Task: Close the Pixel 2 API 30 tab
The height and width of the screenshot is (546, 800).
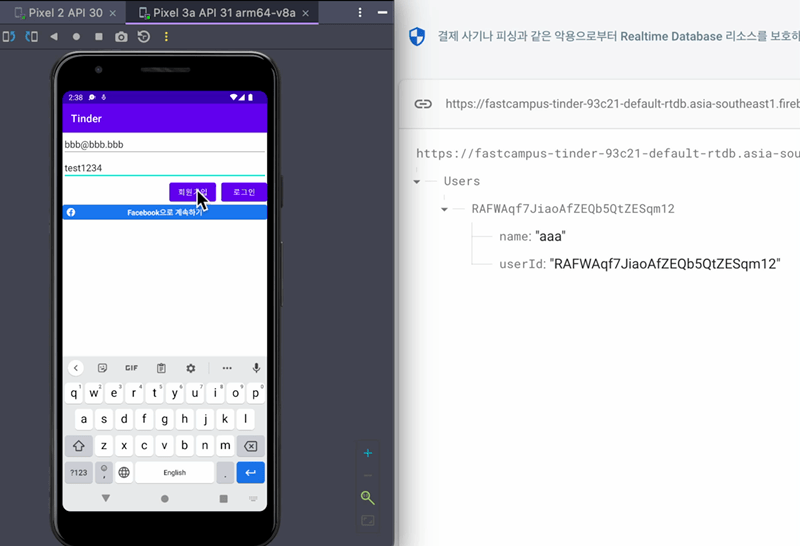Action: click(113, 13)
